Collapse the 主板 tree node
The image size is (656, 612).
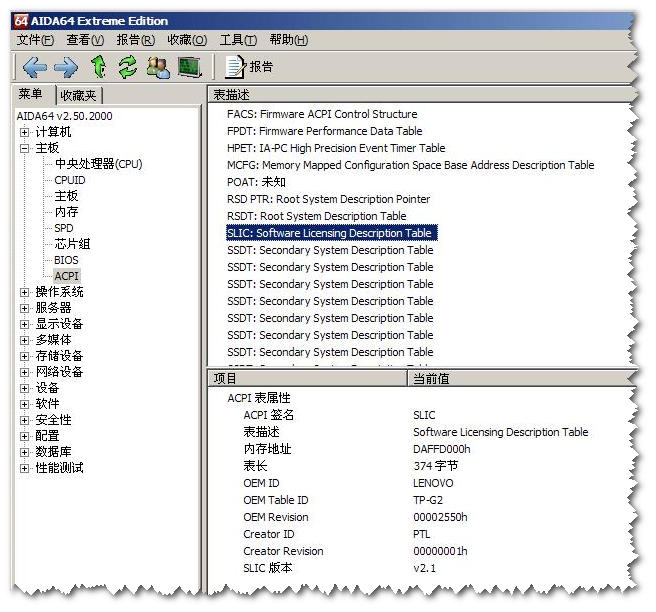pos(24,149)
